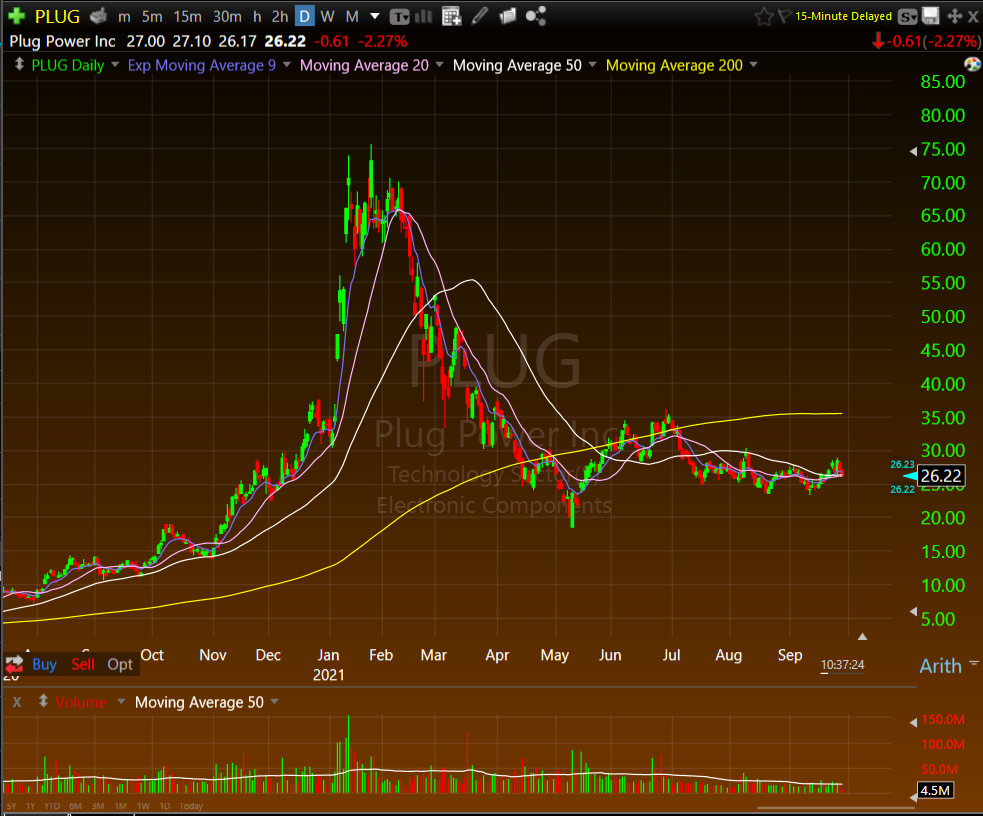Select the 6M range tab
The image size is (983, 816).
(75, 806)
